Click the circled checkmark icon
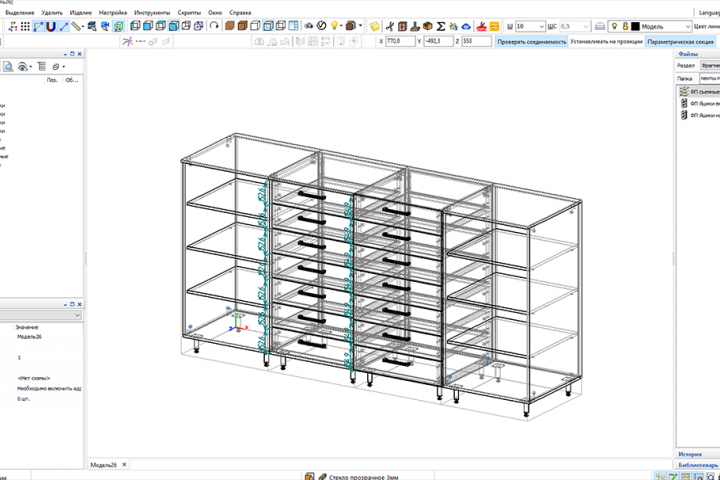 click(321, 26)
